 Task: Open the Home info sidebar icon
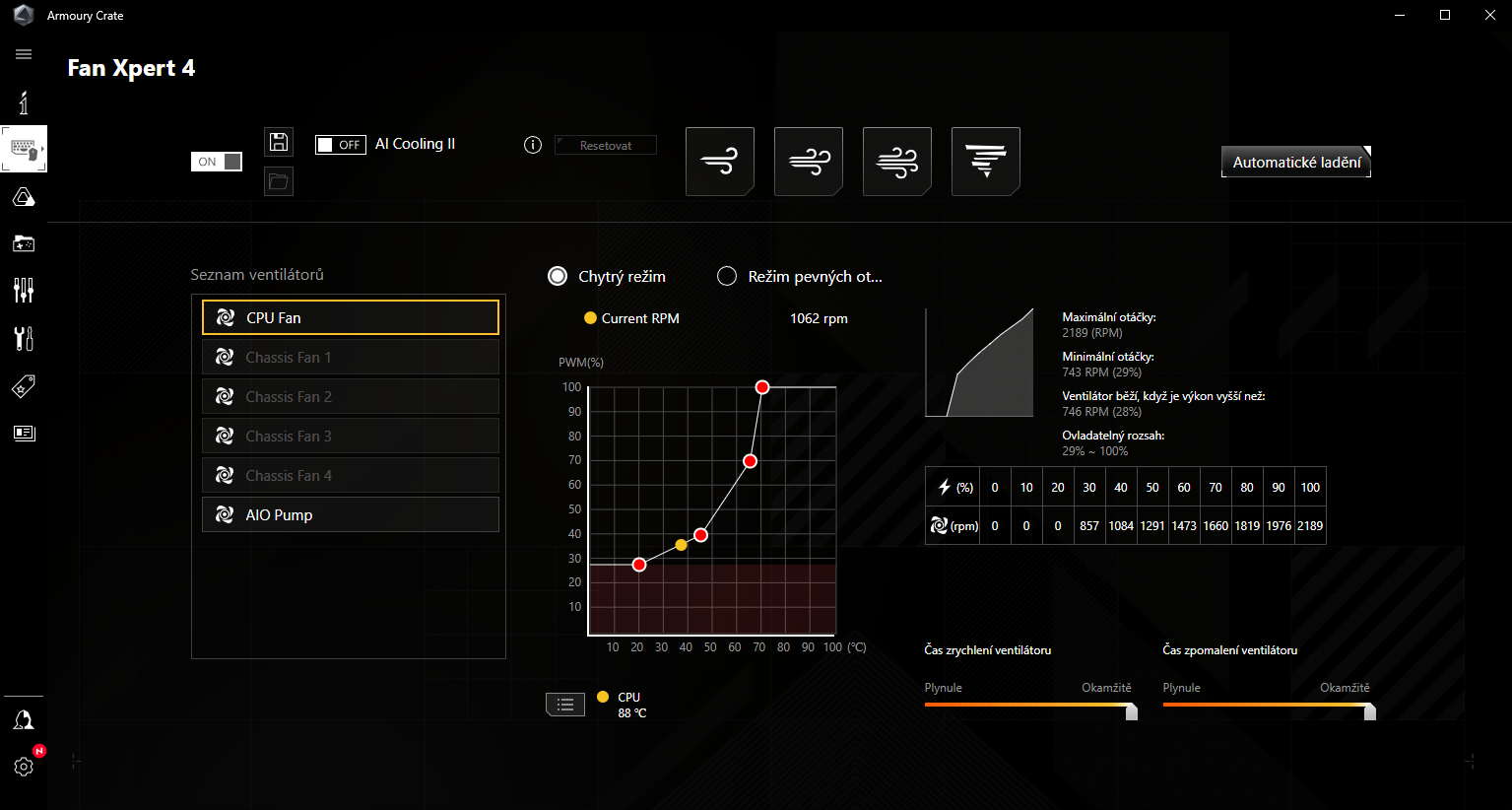24,102
